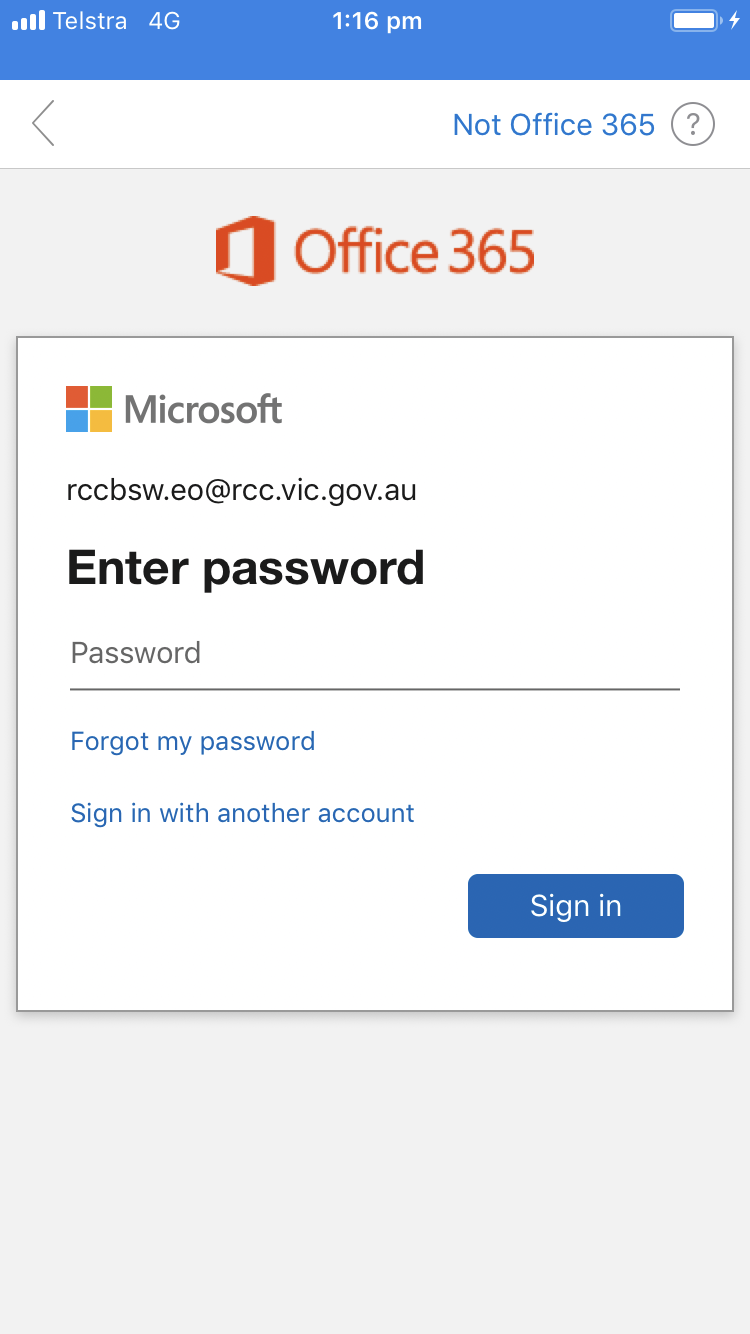The width and height of the screenshot is (750, 1334).
Task: Tap the Enter password heading
Action: point(246,568)
